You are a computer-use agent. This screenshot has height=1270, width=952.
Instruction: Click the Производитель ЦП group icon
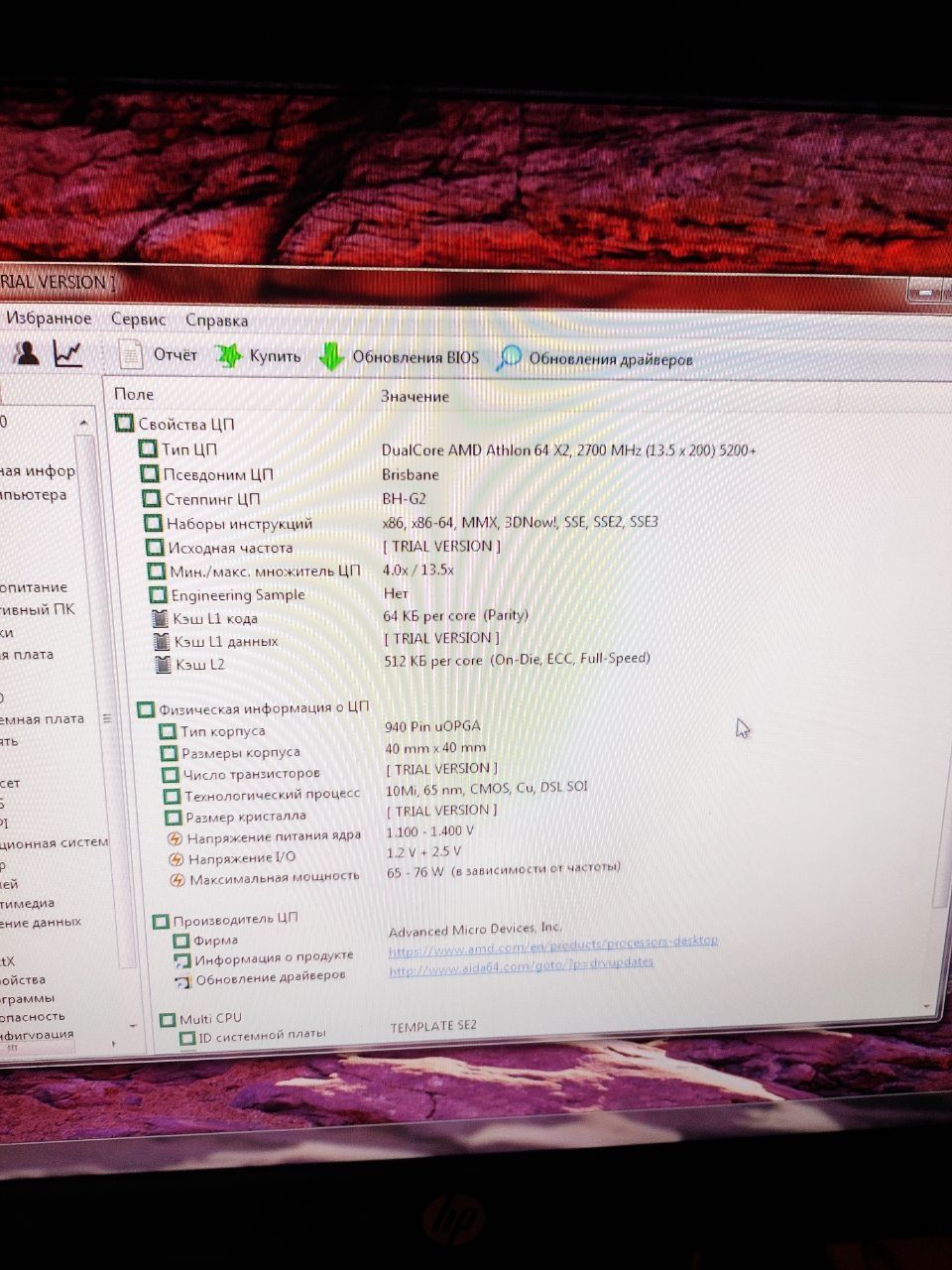tap(161, 922)
